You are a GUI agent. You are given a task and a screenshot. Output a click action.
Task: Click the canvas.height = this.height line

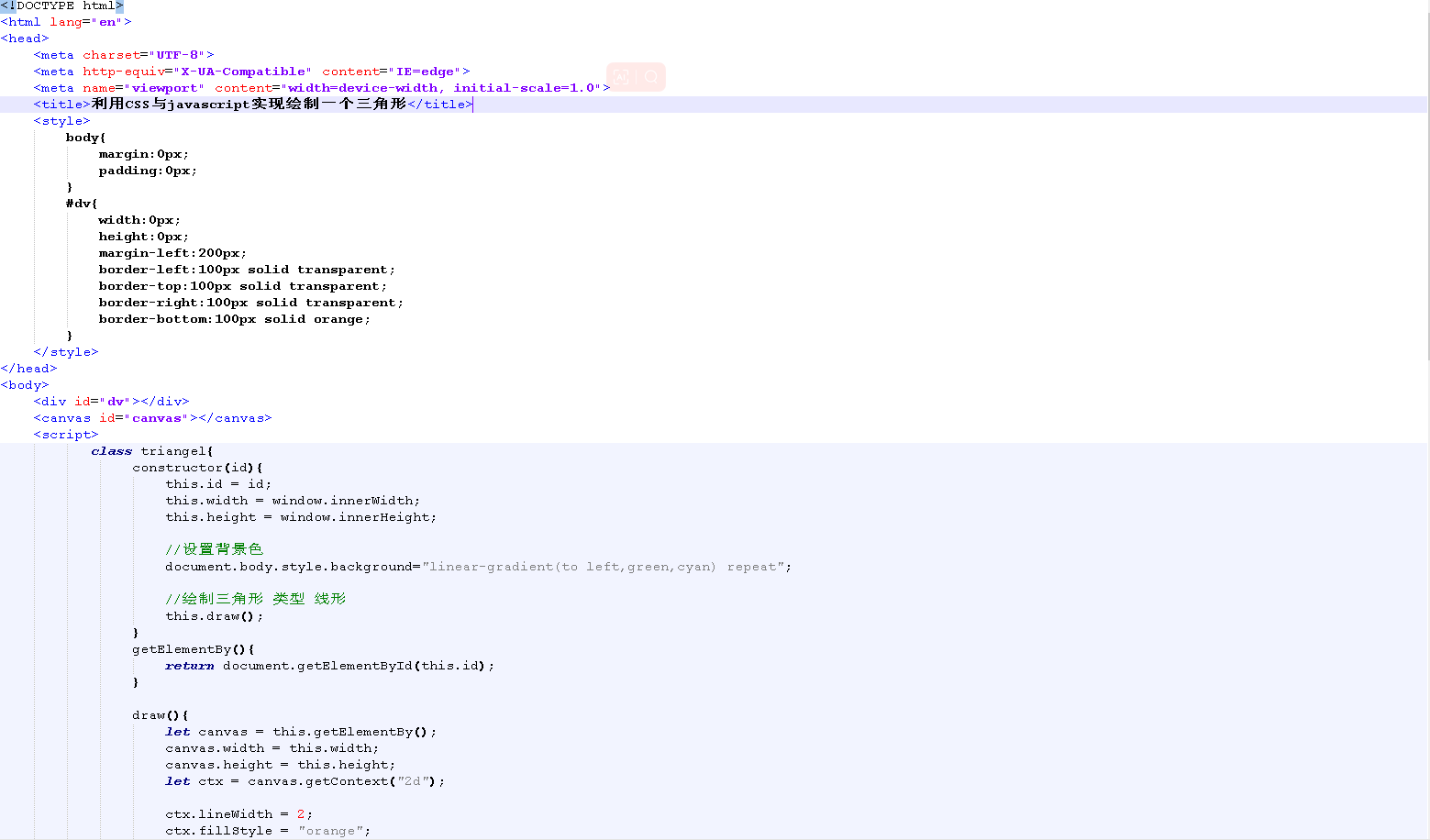pyautogui.click(x=280, y=765)
